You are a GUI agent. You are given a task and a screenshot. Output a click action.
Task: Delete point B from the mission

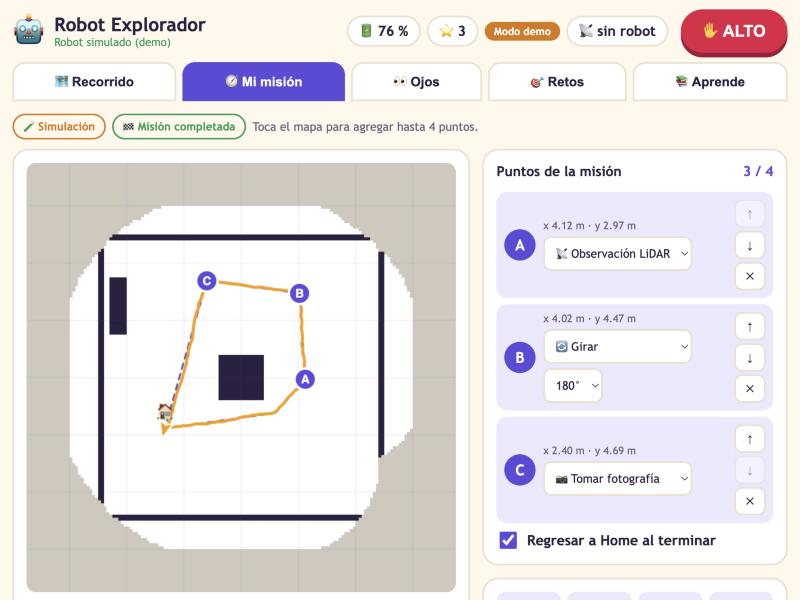pyautogui.click(x=749, y=389)
